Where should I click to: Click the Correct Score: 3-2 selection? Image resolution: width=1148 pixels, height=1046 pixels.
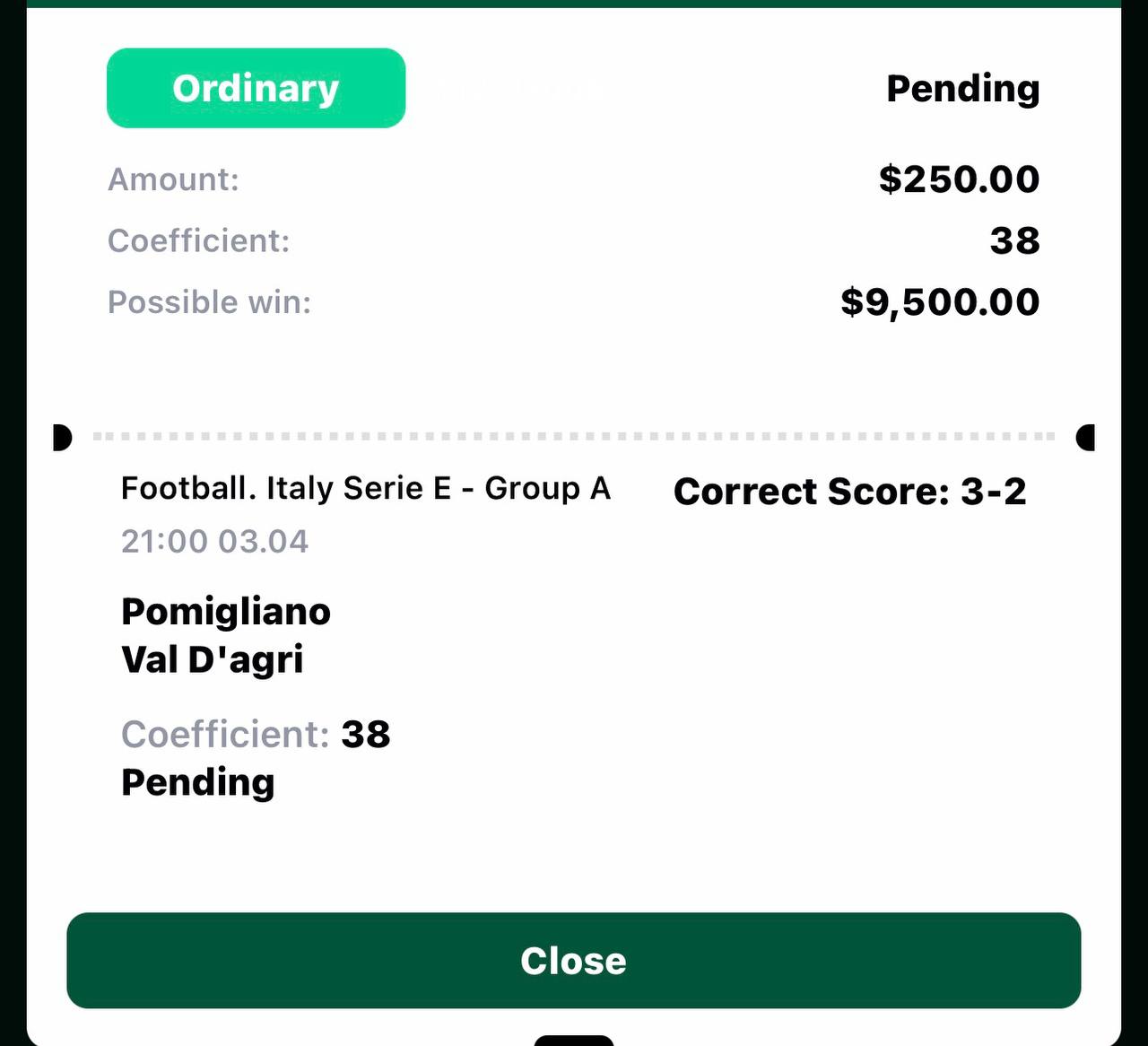tap(849, 492)
